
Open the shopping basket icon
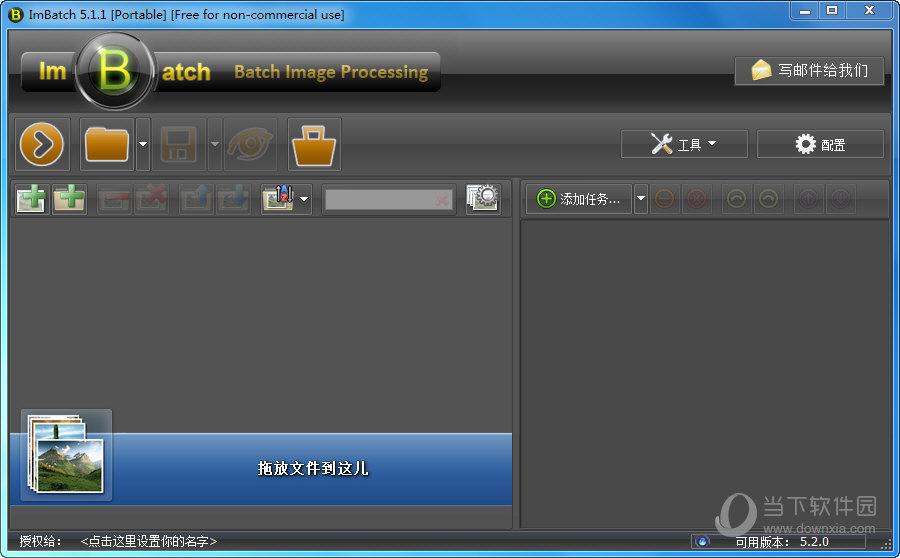[314, 144]
